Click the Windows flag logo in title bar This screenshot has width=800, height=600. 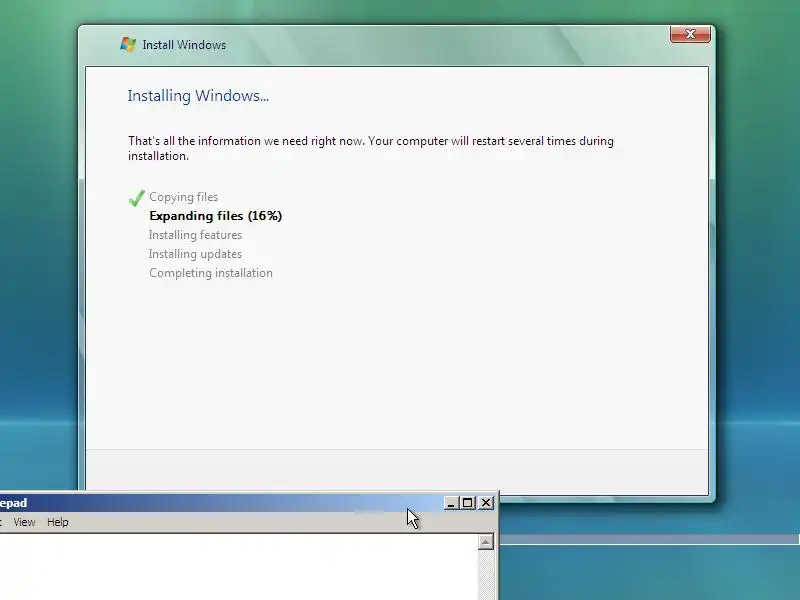128,44
